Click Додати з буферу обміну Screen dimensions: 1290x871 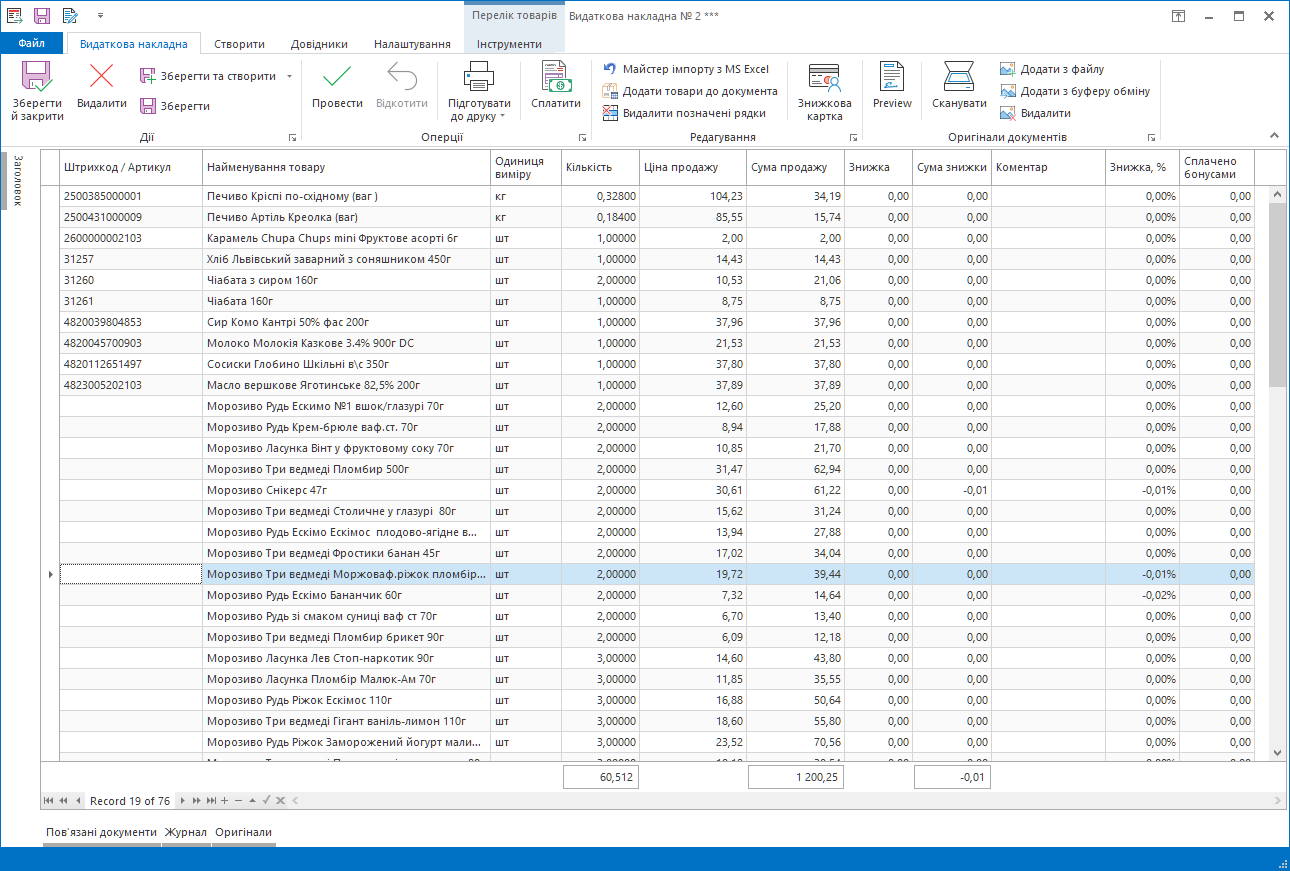click(x=1075, y=91)
